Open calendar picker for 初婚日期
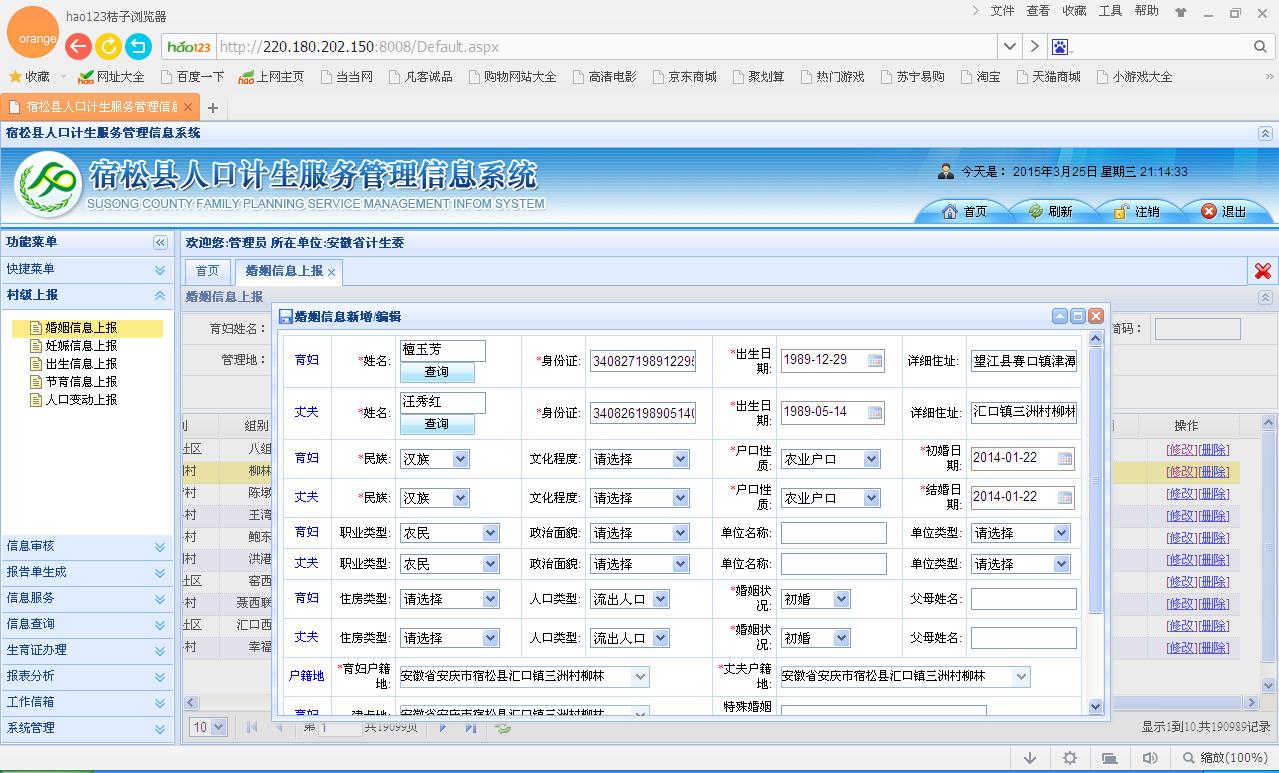Image resolution: width=1279 pixels, height=773 pixels. point(1065,458)
